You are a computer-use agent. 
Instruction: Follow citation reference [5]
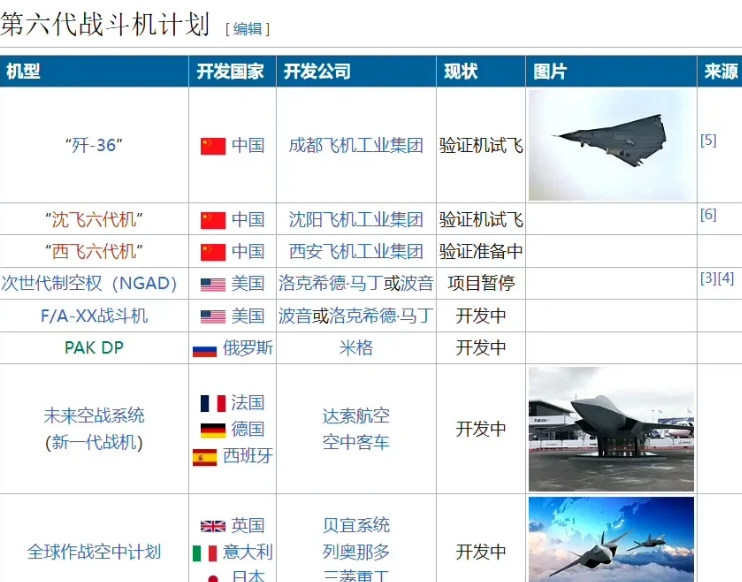tap(708, 140)
